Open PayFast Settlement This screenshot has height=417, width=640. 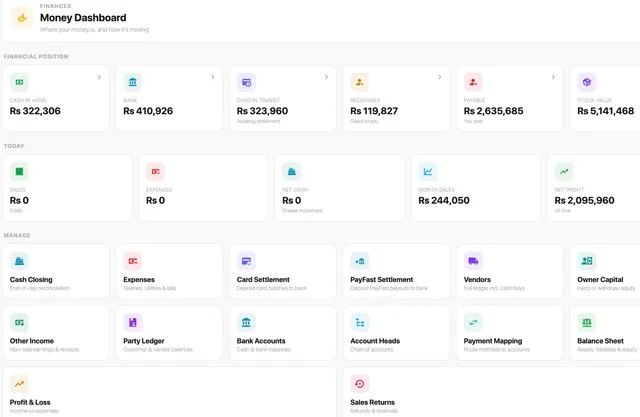[396, 271]
